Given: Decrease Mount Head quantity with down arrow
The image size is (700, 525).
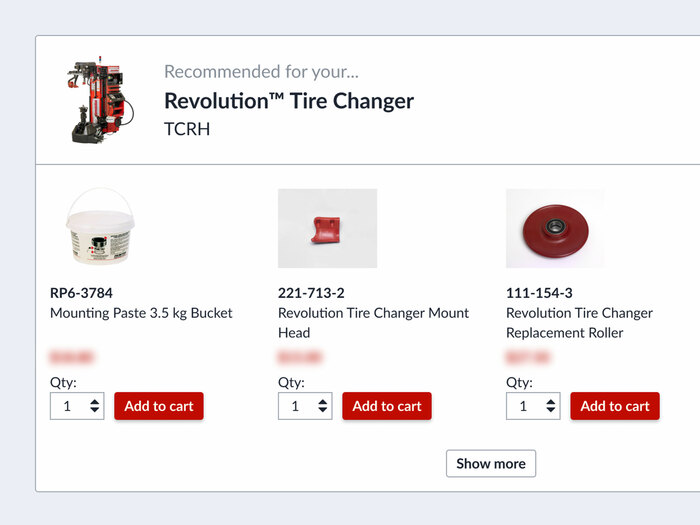Looking at the screenshot, I should [x=323, y=411].
